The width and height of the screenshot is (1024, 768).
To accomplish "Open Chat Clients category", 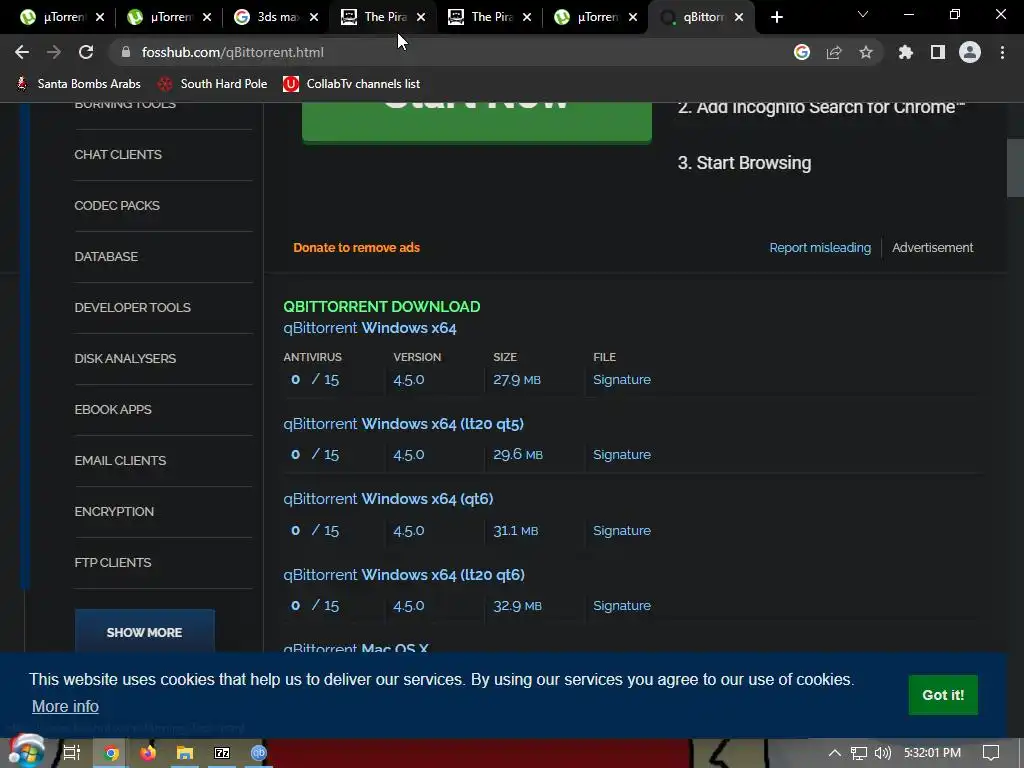I will point(118,155).
